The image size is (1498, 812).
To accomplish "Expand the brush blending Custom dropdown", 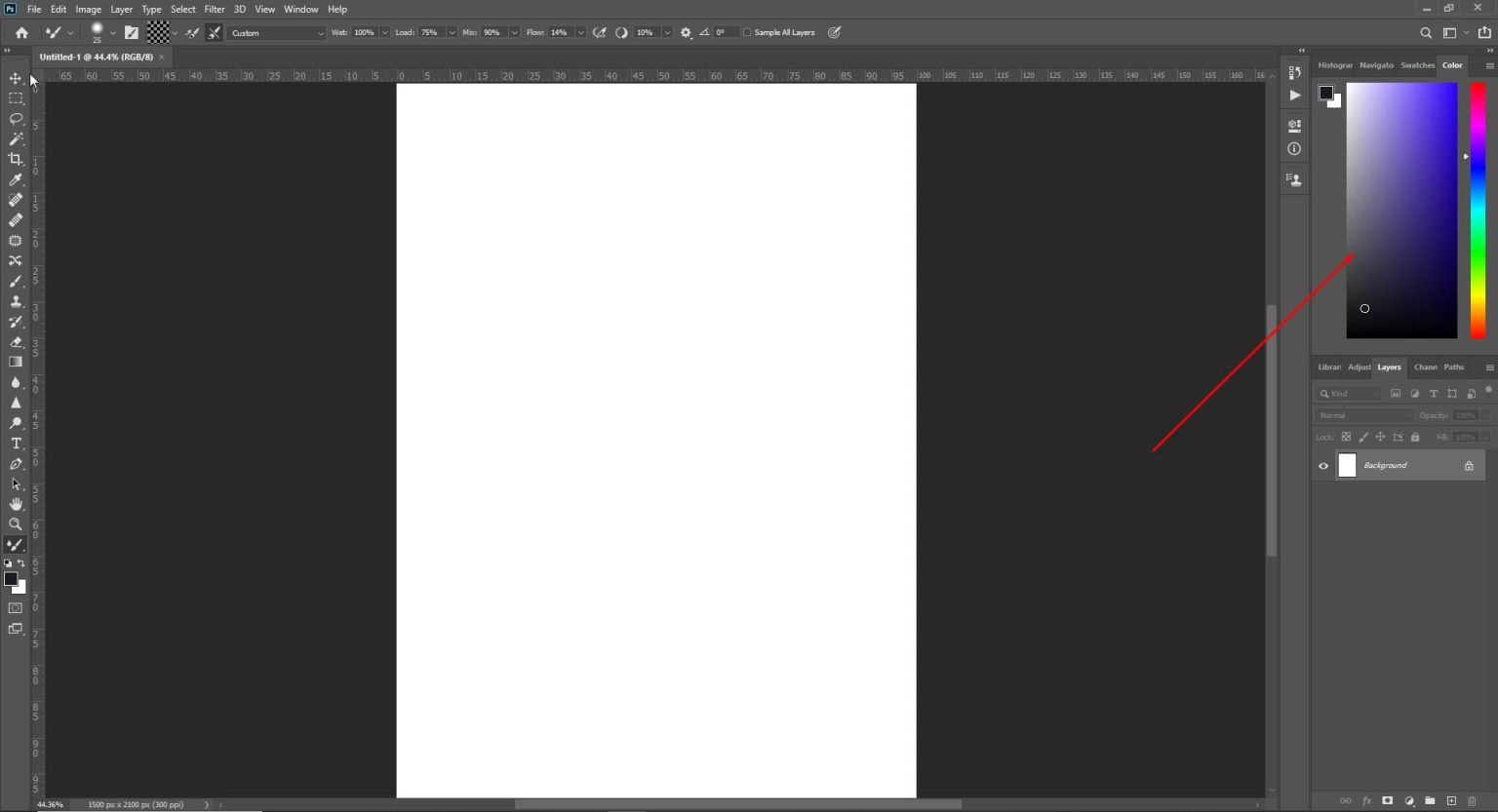I will [322, 32].
